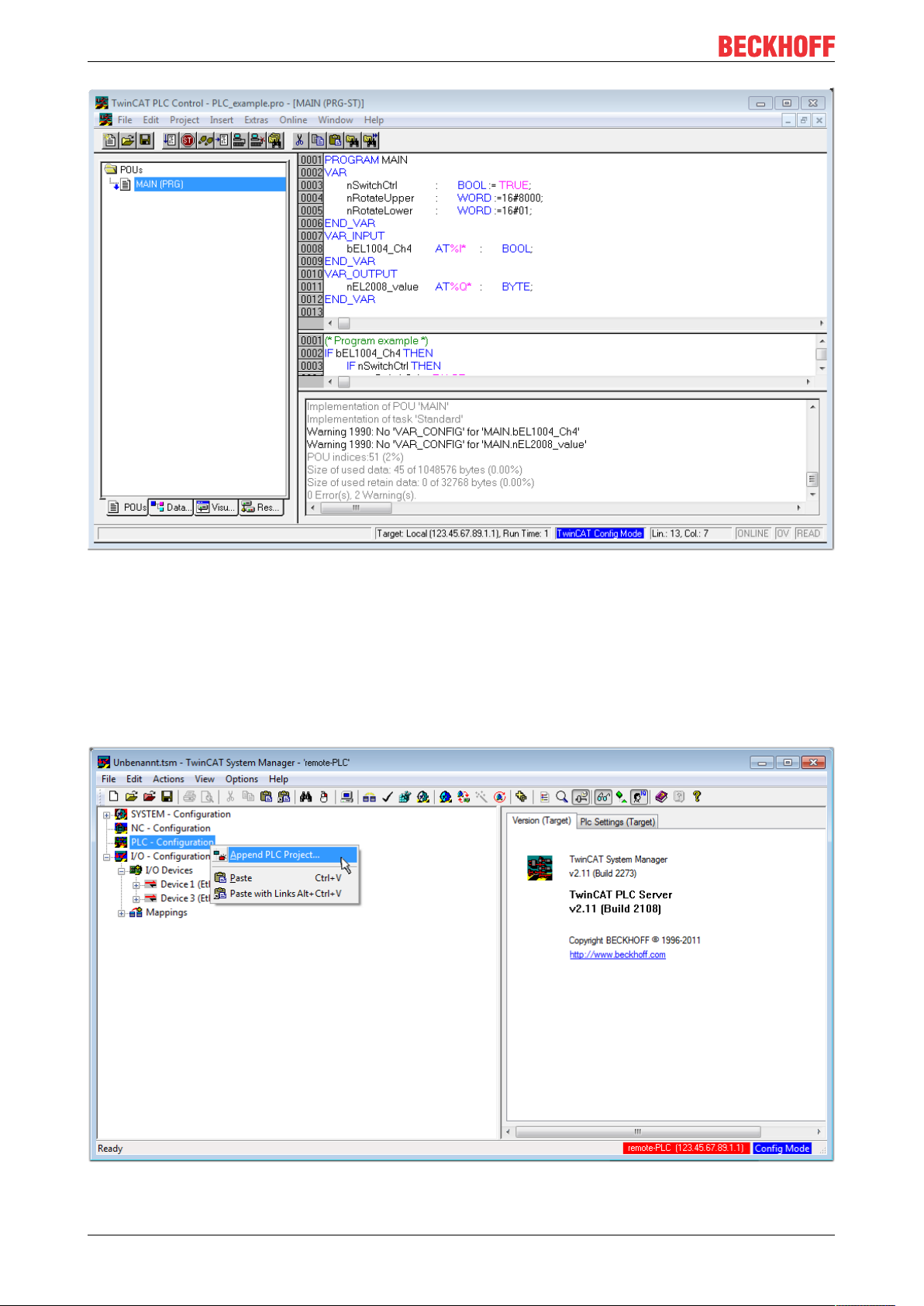
Task: Open Project menu in TwinCAT PLC Control
Action: click(184, 120)
